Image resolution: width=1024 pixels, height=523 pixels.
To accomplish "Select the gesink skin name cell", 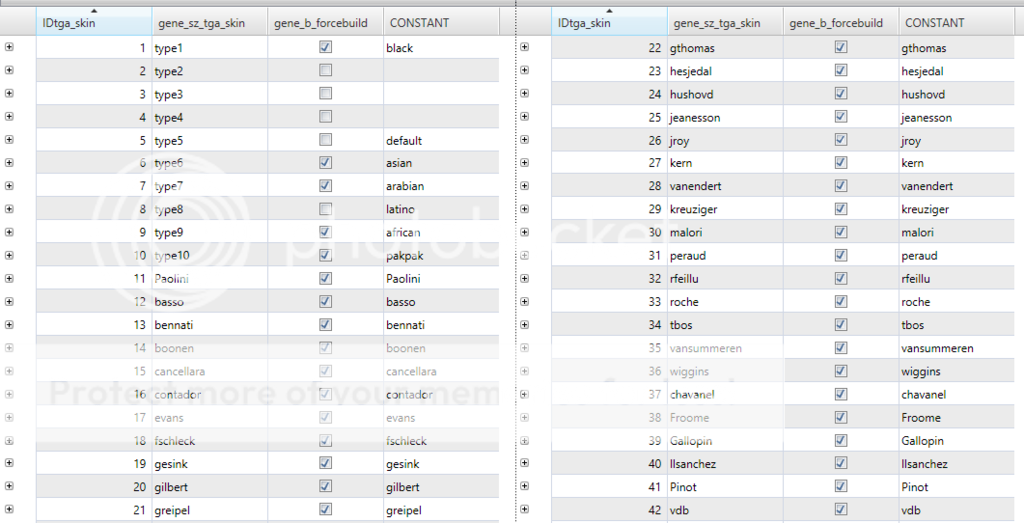I will pos(208,464).
